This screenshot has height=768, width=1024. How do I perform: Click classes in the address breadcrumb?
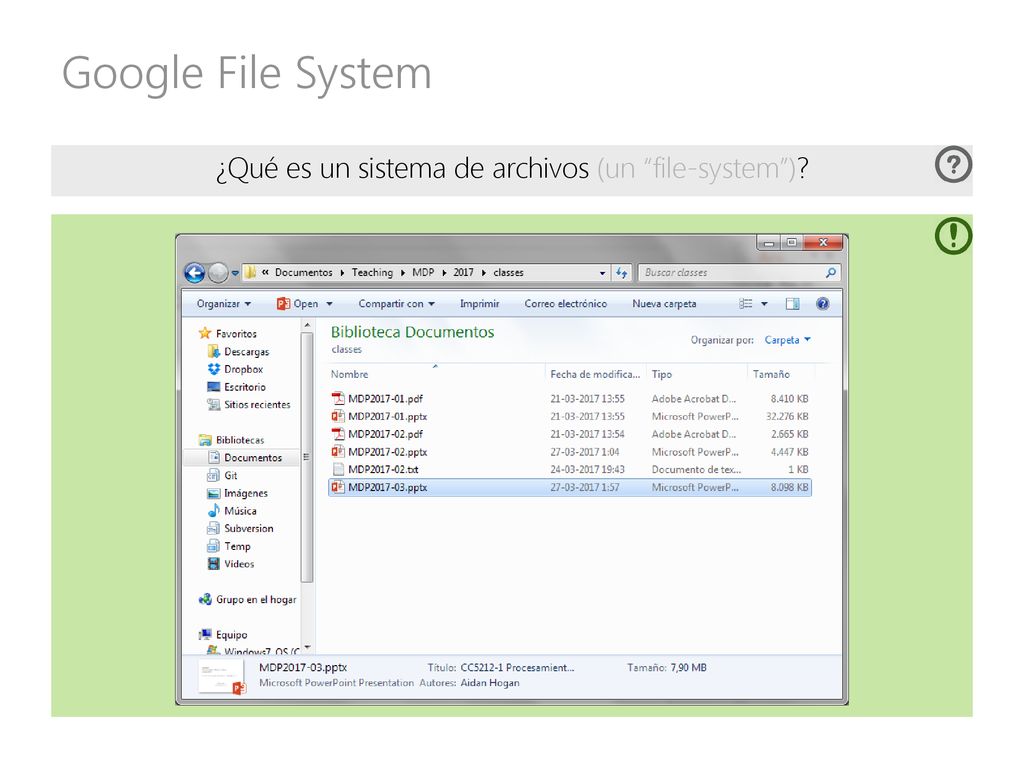pos(508,272)
